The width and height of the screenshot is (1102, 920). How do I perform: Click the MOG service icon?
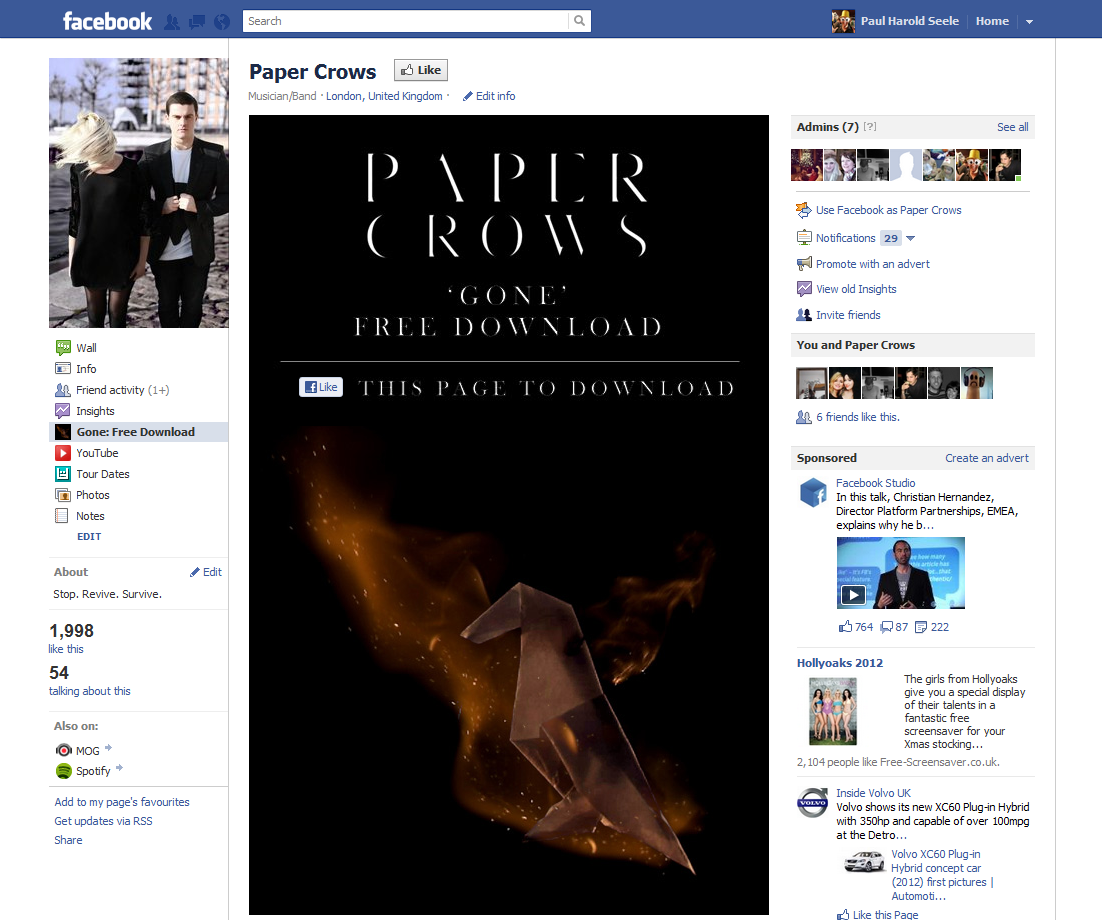click(63, 750)
